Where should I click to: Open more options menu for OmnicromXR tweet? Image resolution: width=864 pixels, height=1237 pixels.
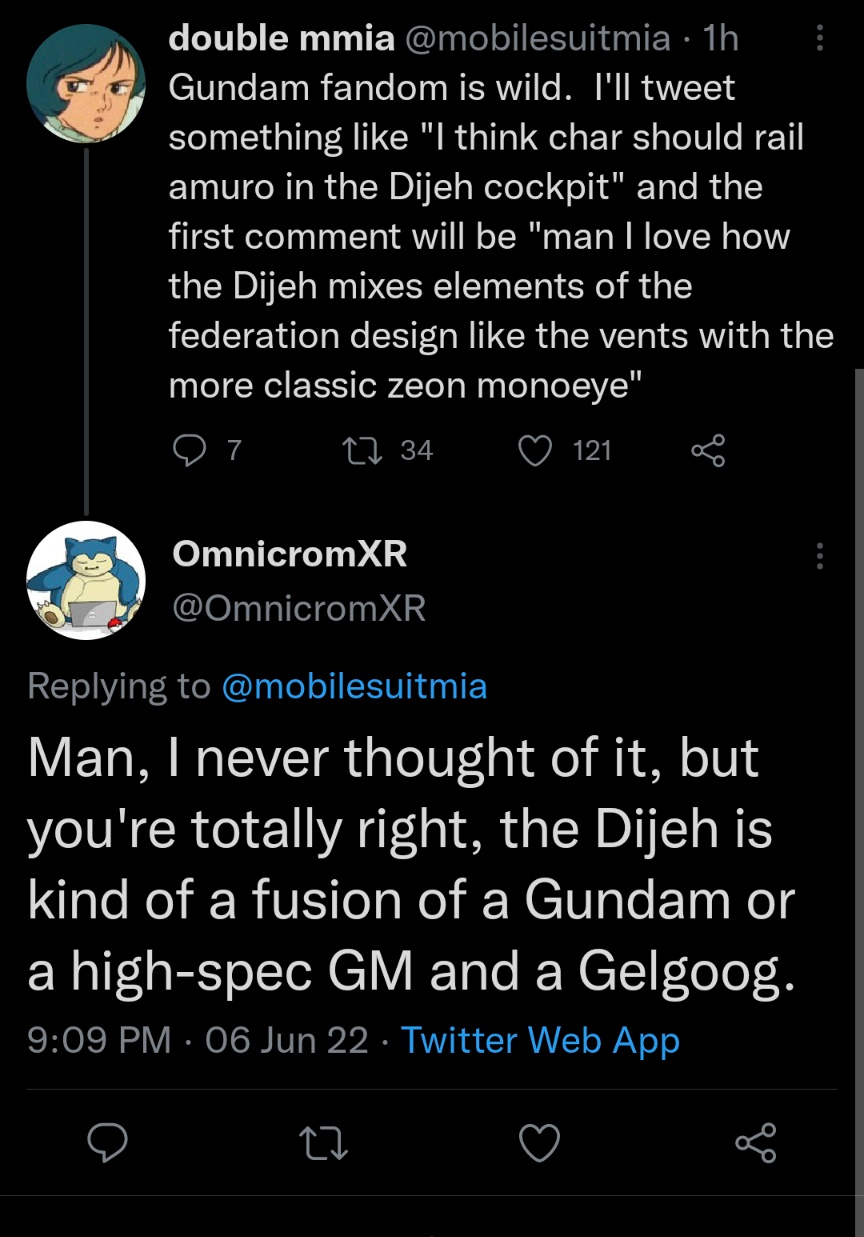pyautogui.click(x=820, y=556)
